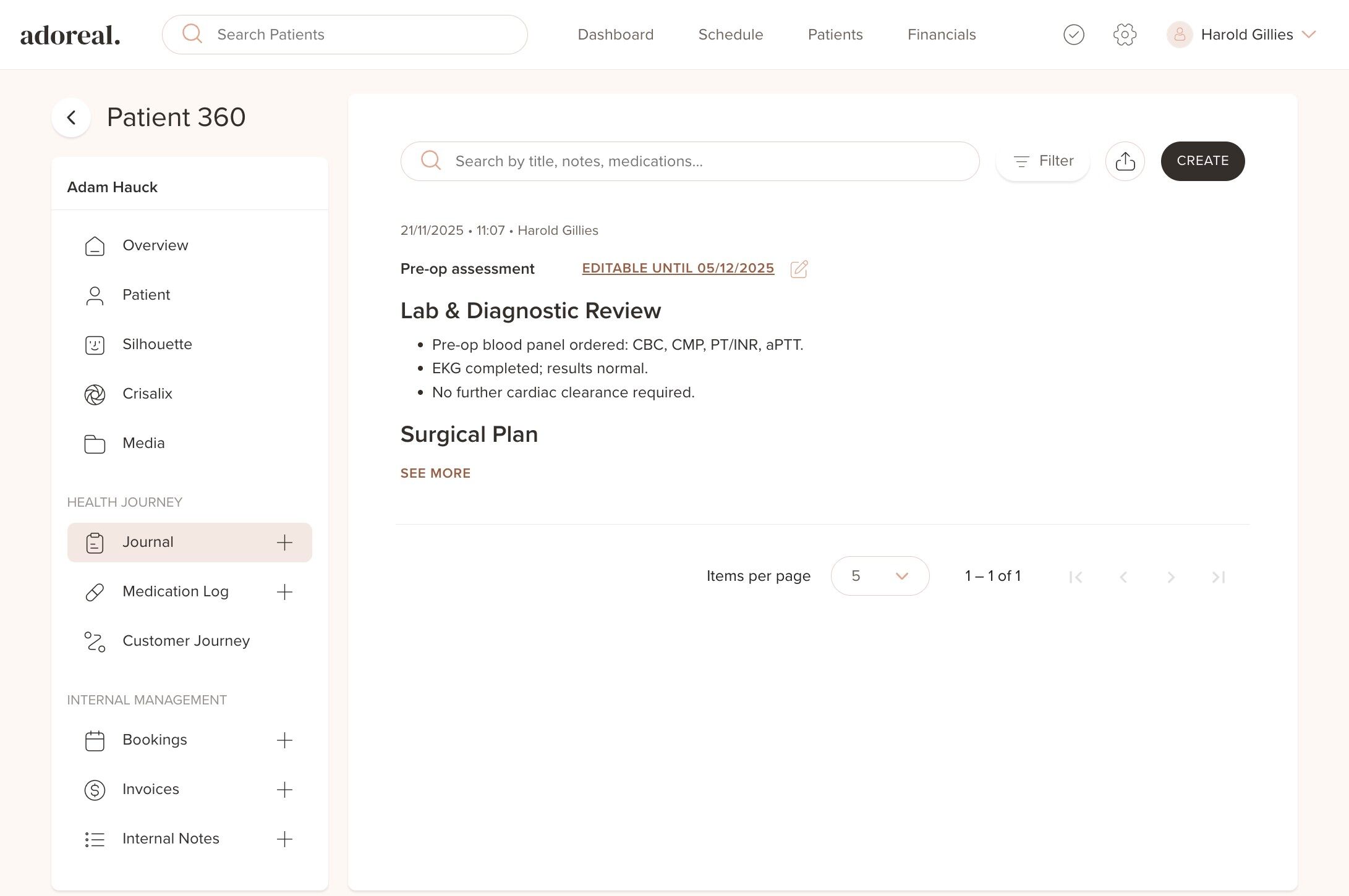Image resolution: width=1349 pixels, height=896 pixels.
Task: Open the settings gear icon
Action: pyautogui.click(x=1125, y=35)
